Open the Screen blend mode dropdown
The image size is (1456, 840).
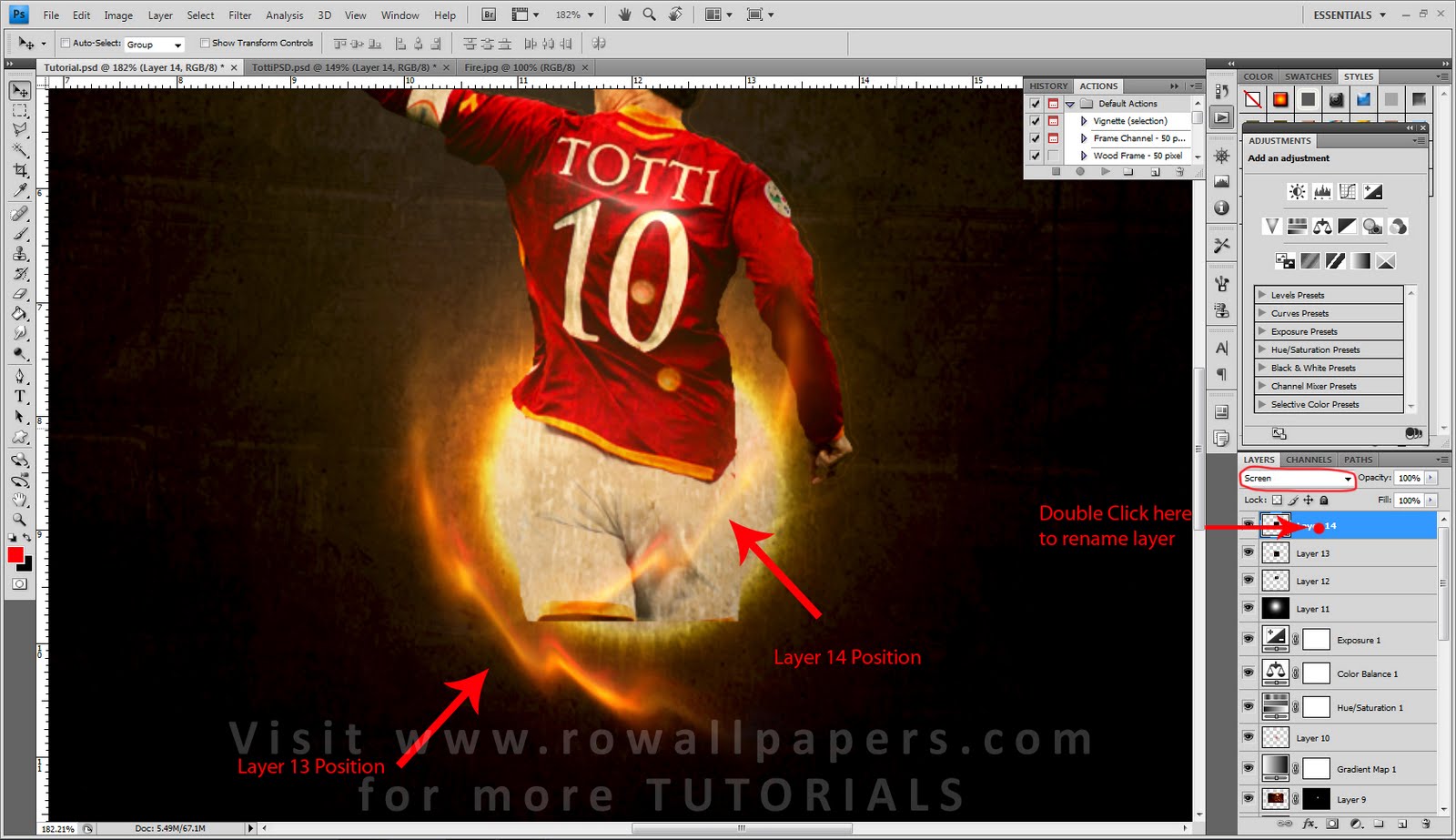1297,478
